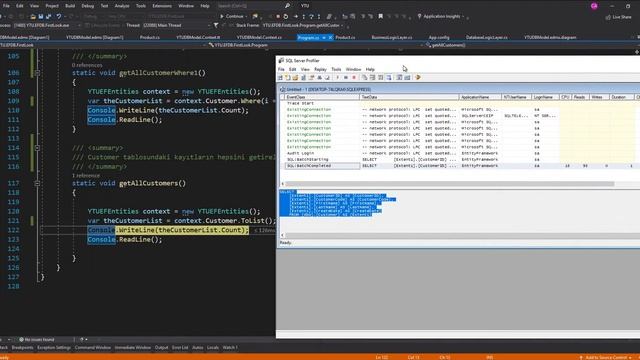The width and height of the screenshot is (640, 360).
Task: Pin the Program.cs tab
Action: pos(324,37)
